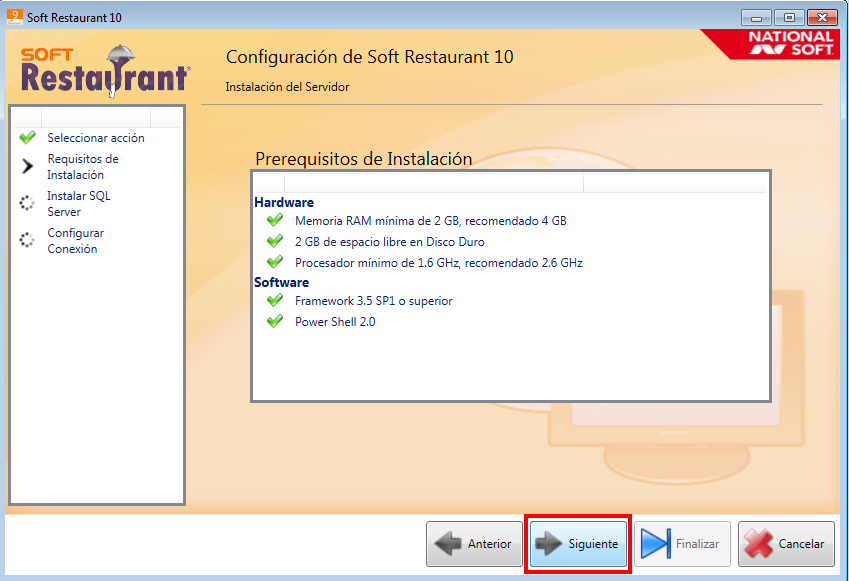
Task: Click the check mark beside Framework 3.5 SP1
Action: (275, 300)
